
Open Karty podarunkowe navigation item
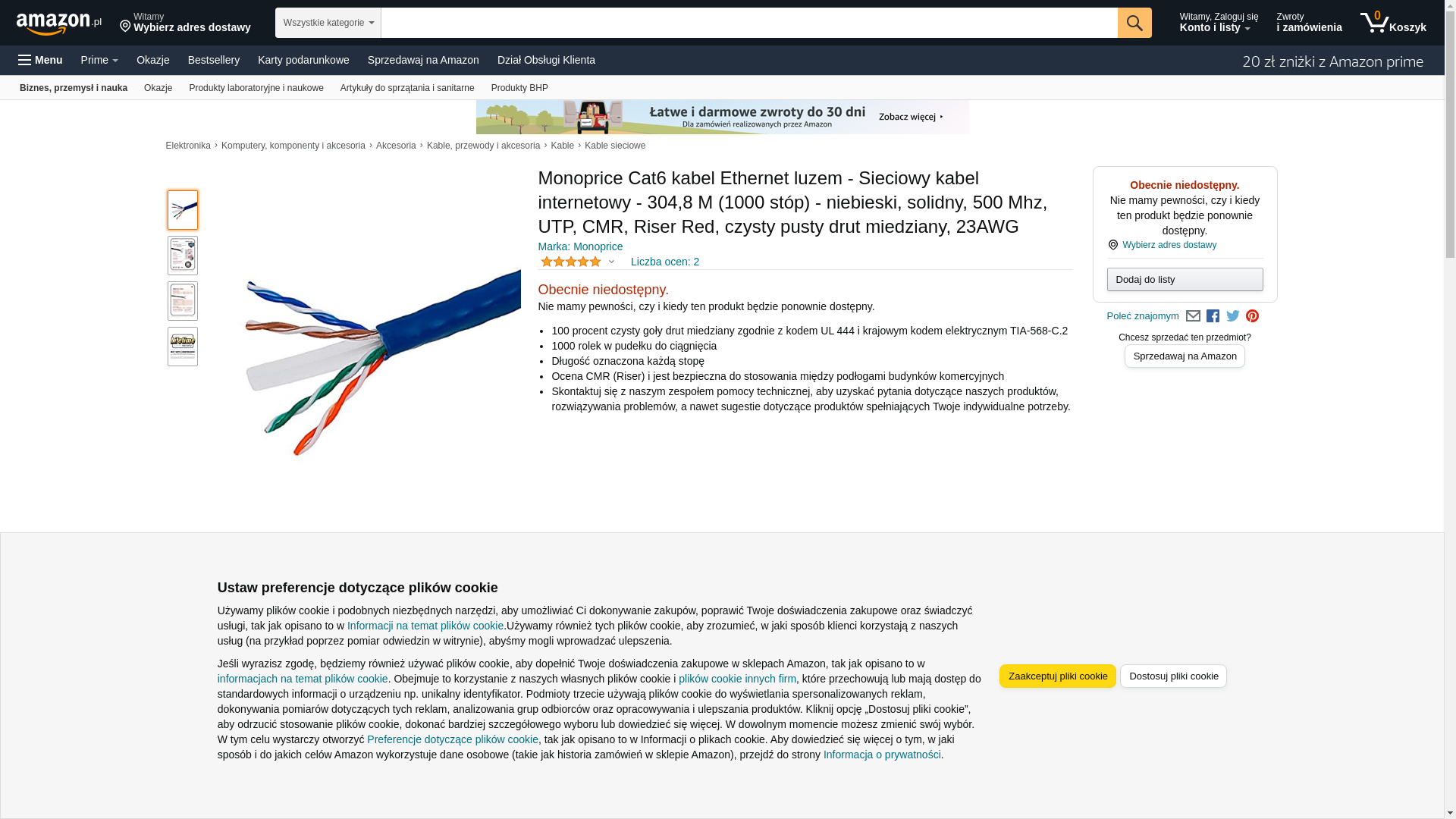click(x=303, y=60)
